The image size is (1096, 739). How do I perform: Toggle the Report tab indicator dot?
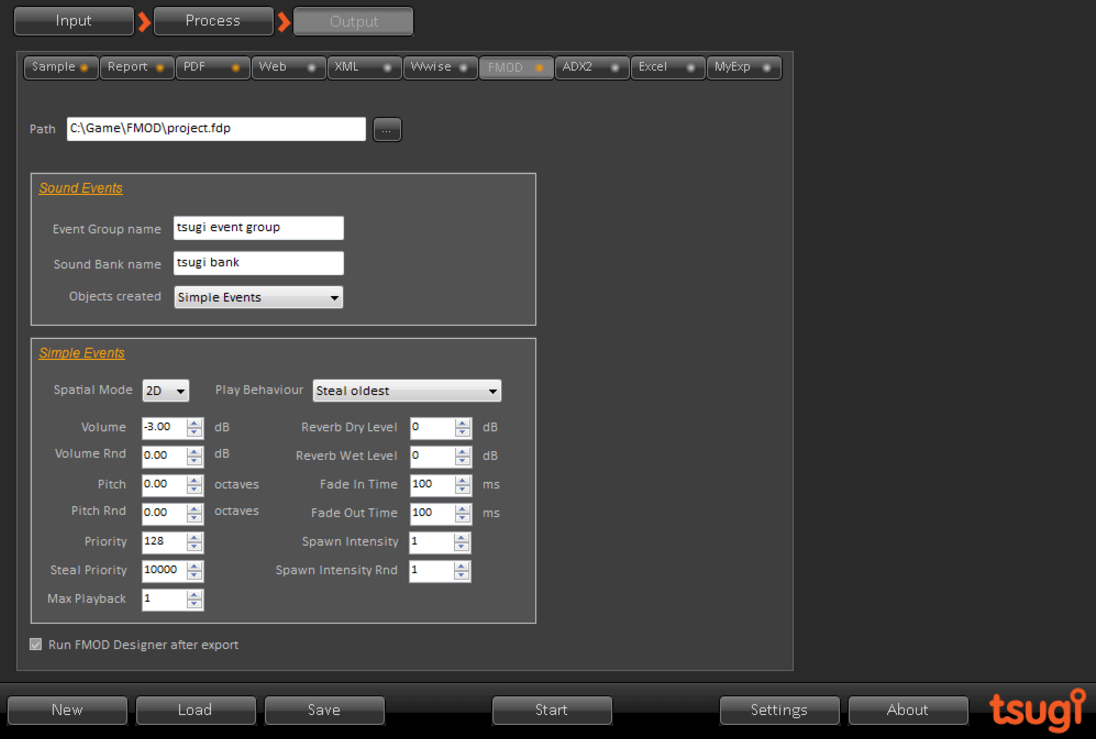click(x=160, y=68)
